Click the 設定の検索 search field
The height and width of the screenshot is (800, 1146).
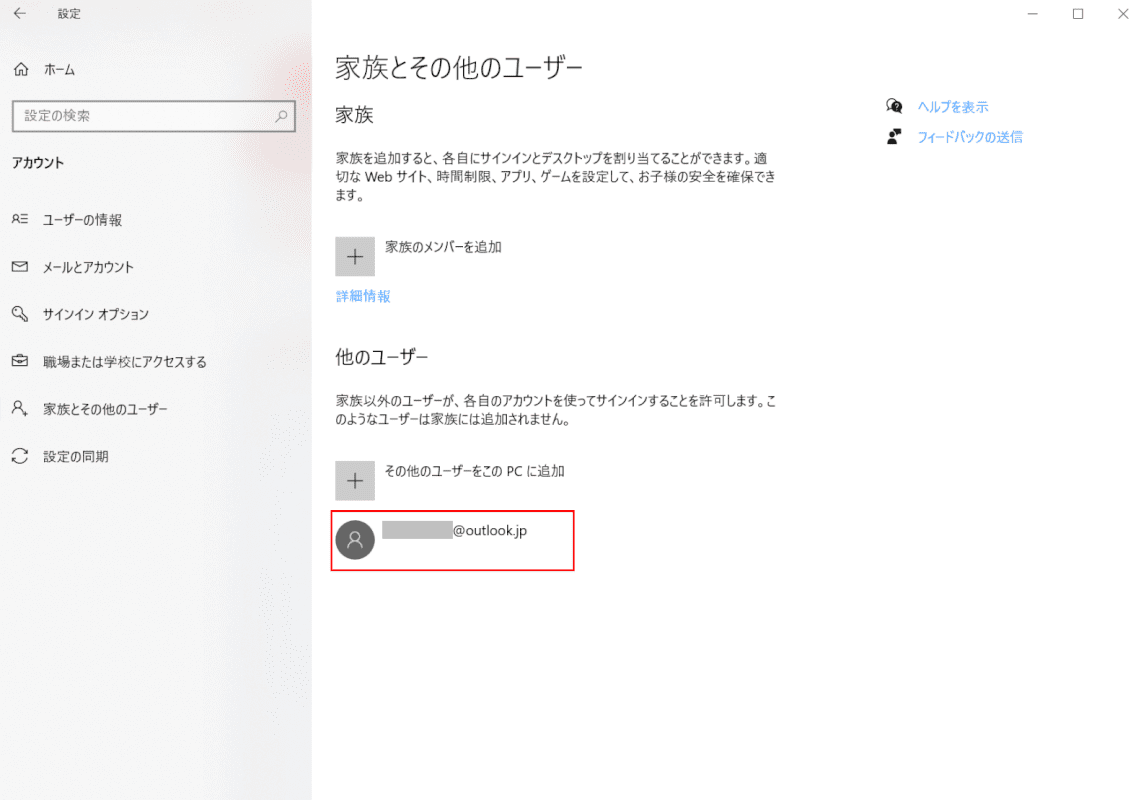point(153,116)
